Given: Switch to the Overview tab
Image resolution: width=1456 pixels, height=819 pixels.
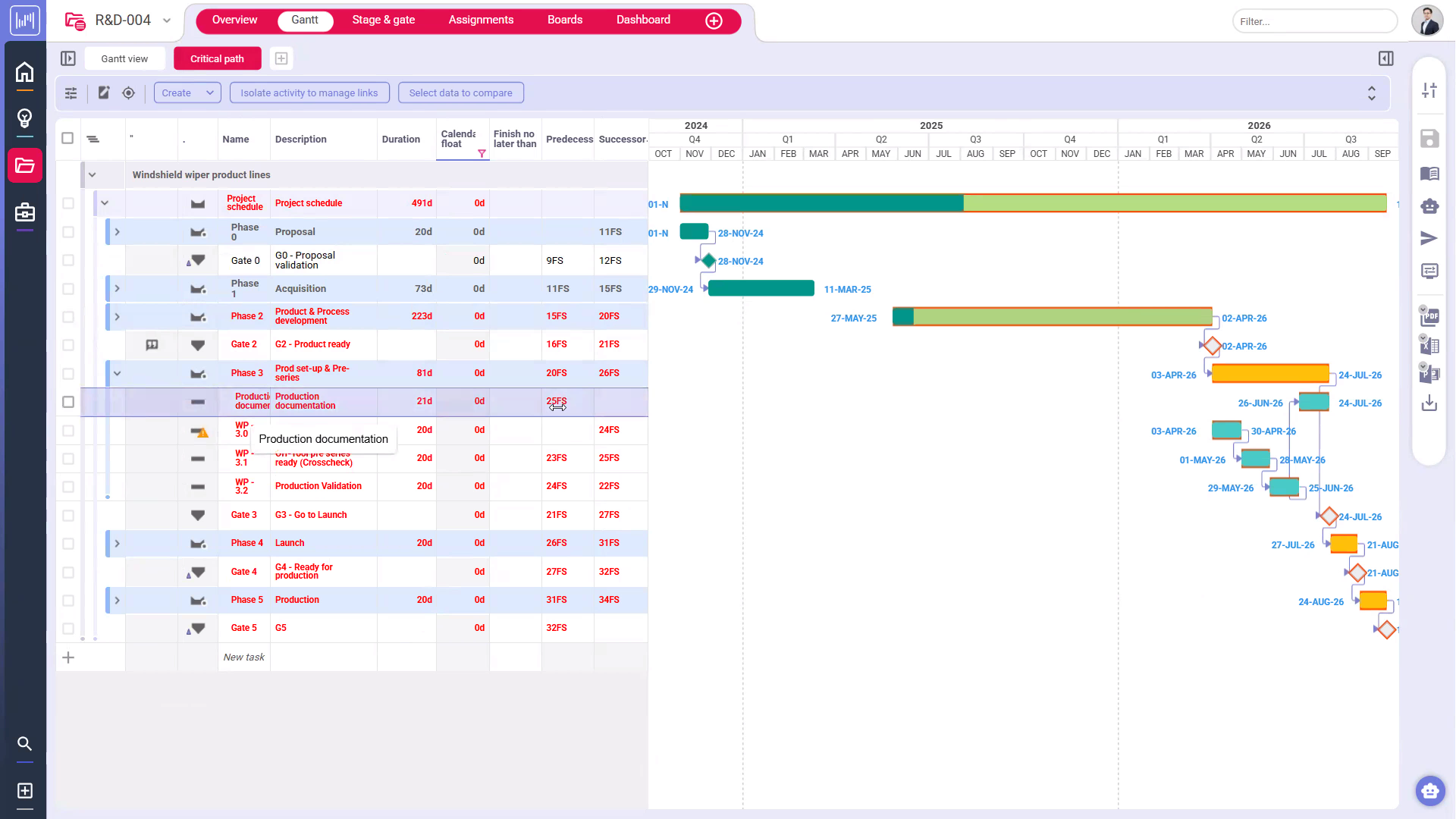Looking at the screenshot, I should click(234, 20).
